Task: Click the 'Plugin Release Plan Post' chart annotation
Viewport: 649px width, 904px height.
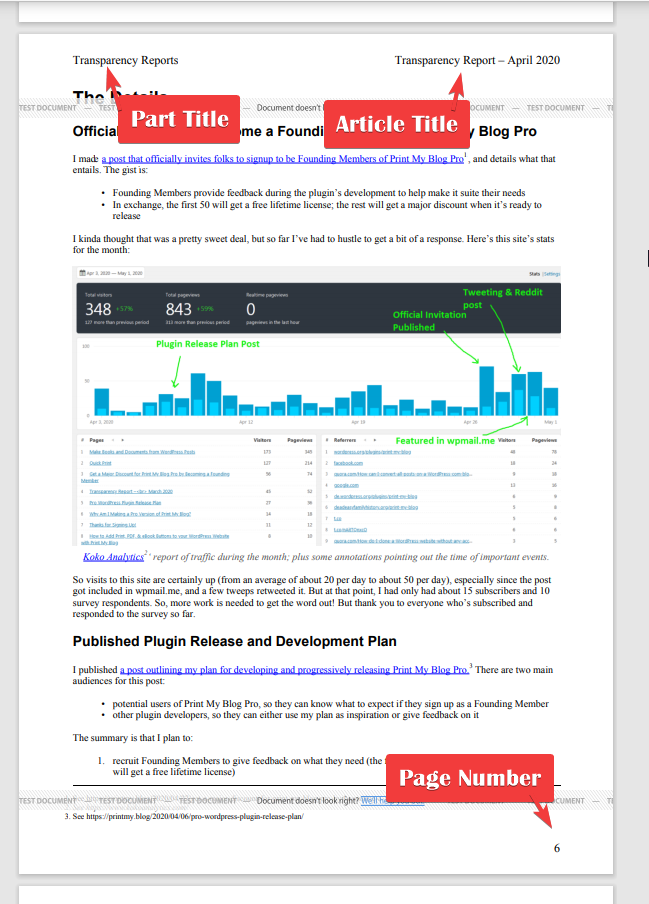Action: [x=207, y=344]
